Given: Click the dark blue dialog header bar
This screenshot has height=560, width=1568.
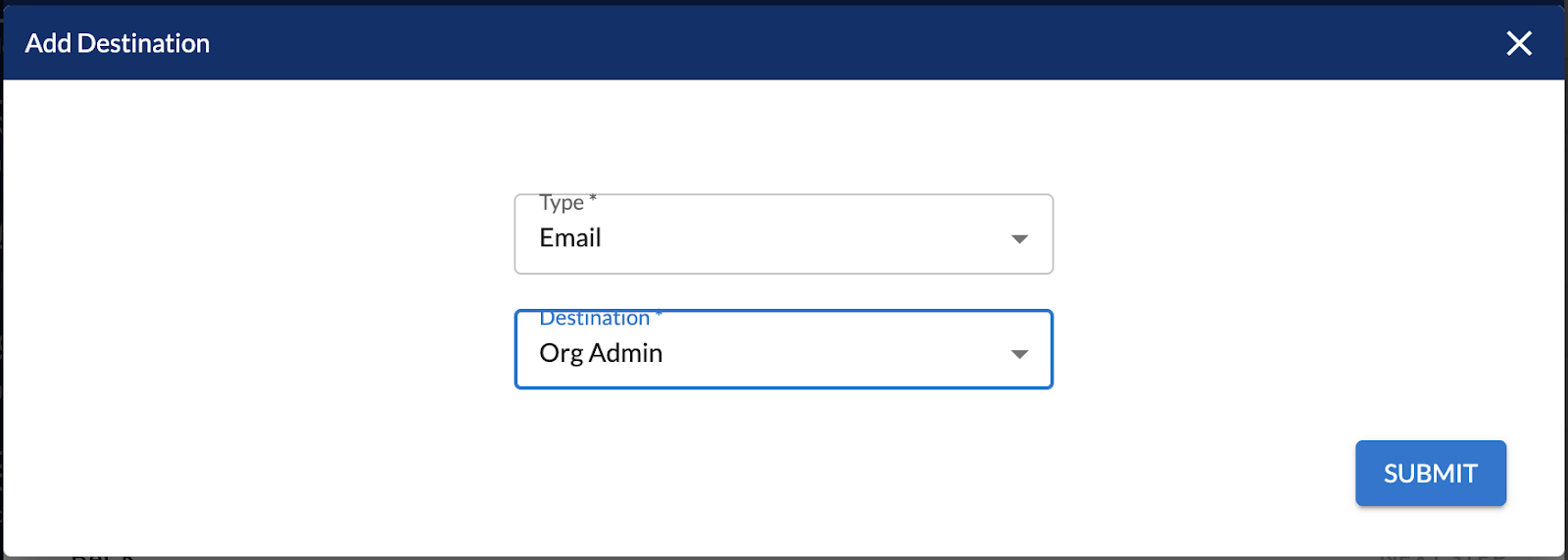Looking at the screenshot, I should pyautogui.click(x=784, y=43).
